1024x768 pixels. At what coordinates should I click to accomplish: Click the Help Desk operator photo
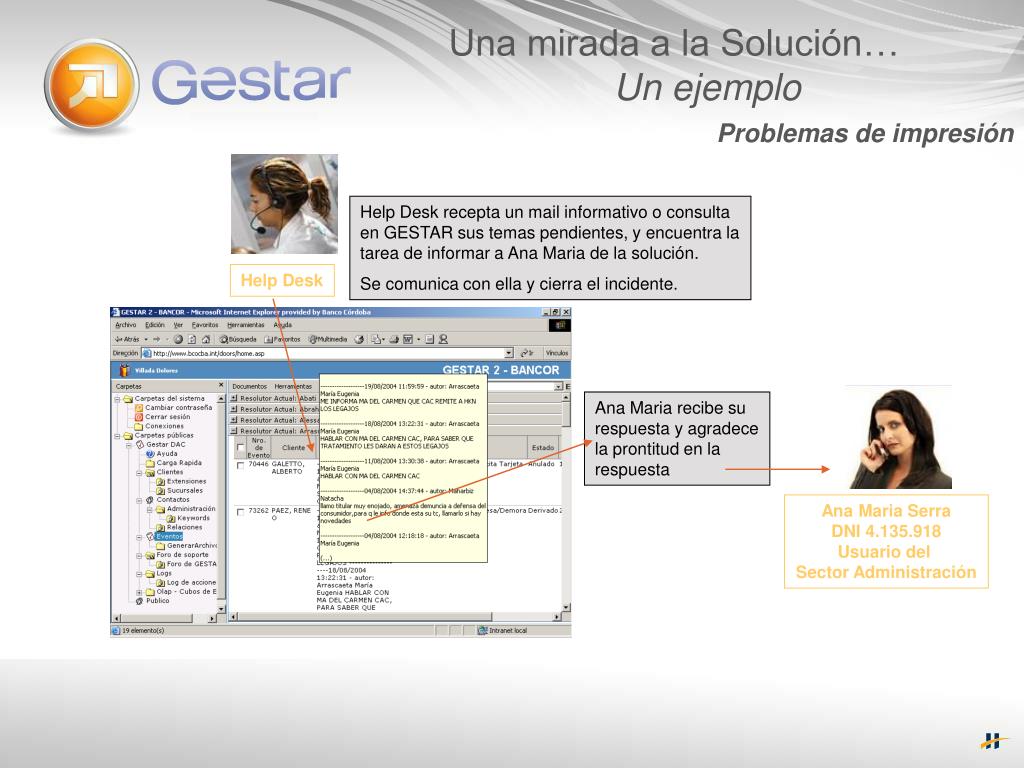point(284,204)
